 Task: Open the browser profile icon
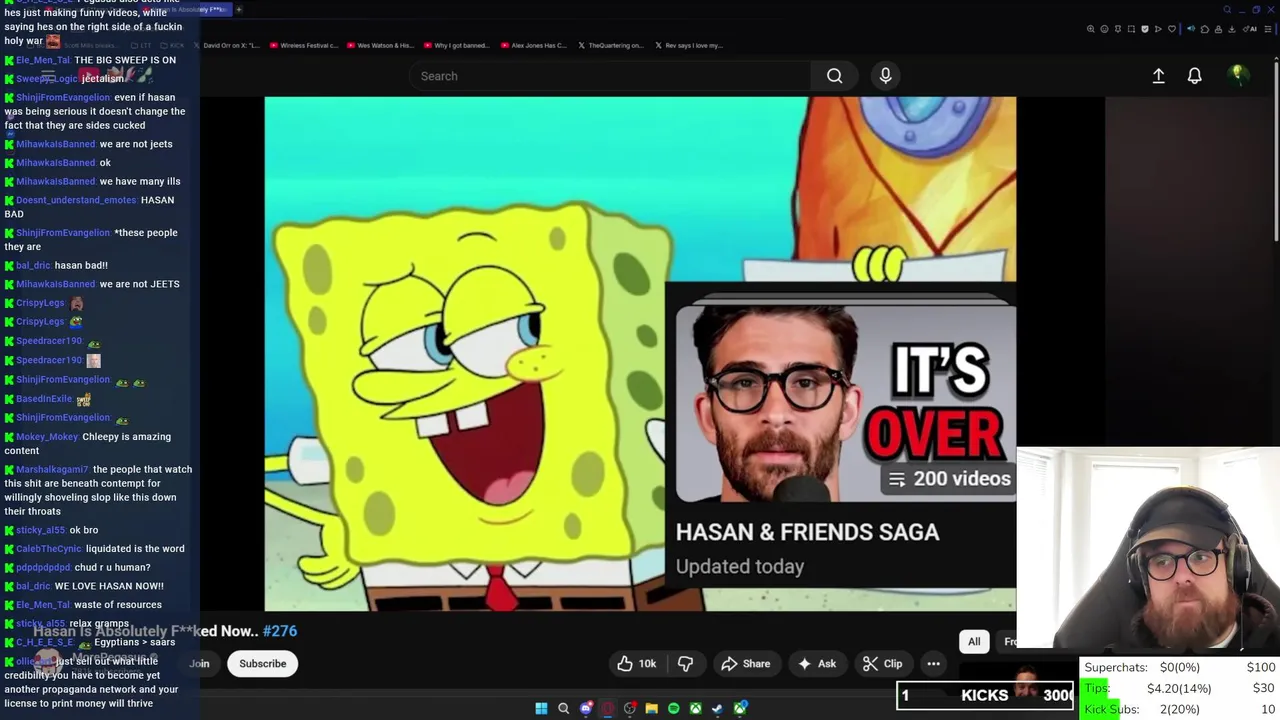click(1218, 29)
